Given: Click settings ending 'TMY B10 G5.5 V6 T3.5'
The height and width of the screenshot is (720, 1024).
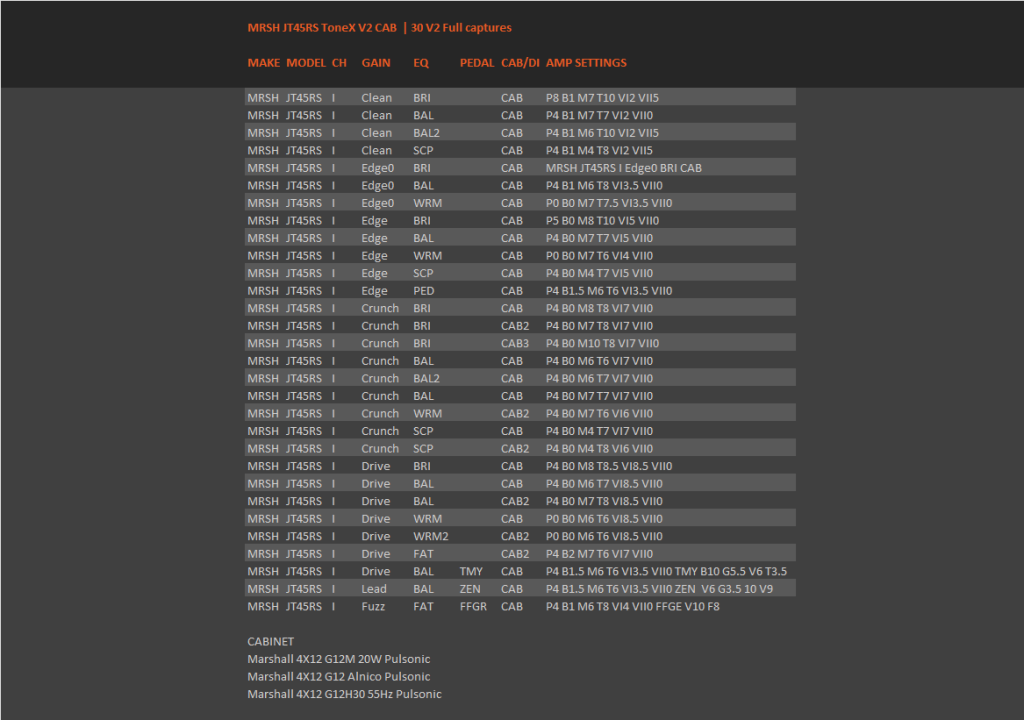Looking at the screenshot, I should pyautogui.click(x=666, y=572).
